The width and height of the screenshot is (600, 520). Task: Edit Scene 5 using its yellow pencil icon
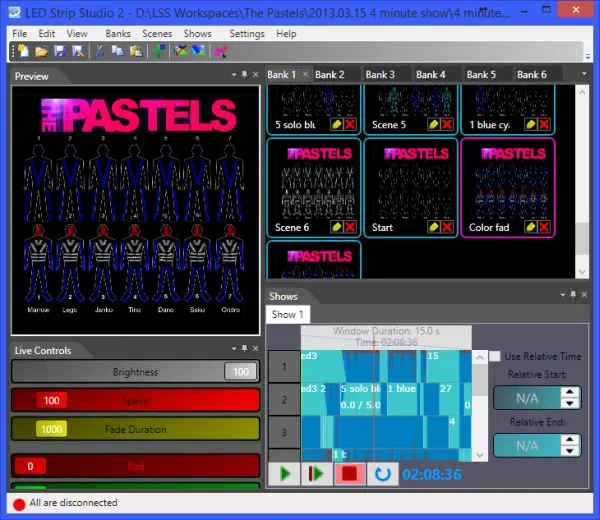[x=434, y=124]
